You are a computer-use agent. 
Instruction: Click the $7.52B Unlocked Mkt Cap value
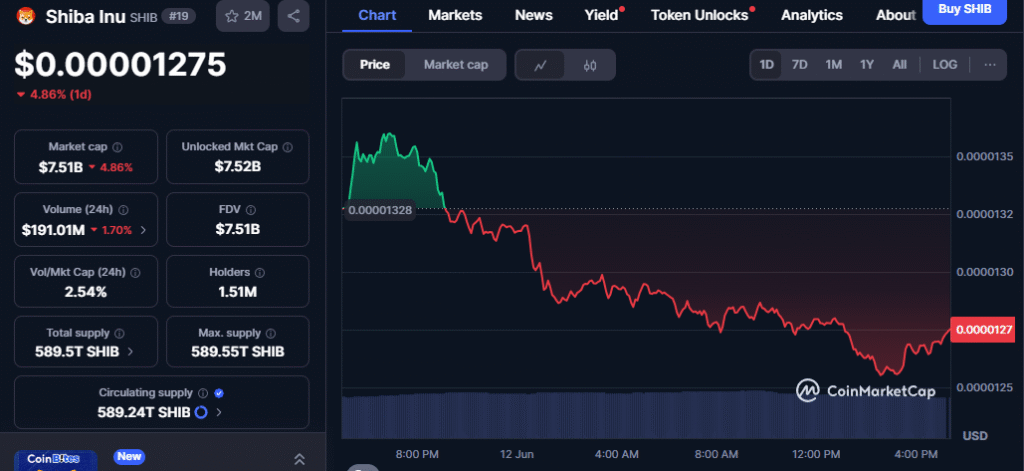(238, 167)
